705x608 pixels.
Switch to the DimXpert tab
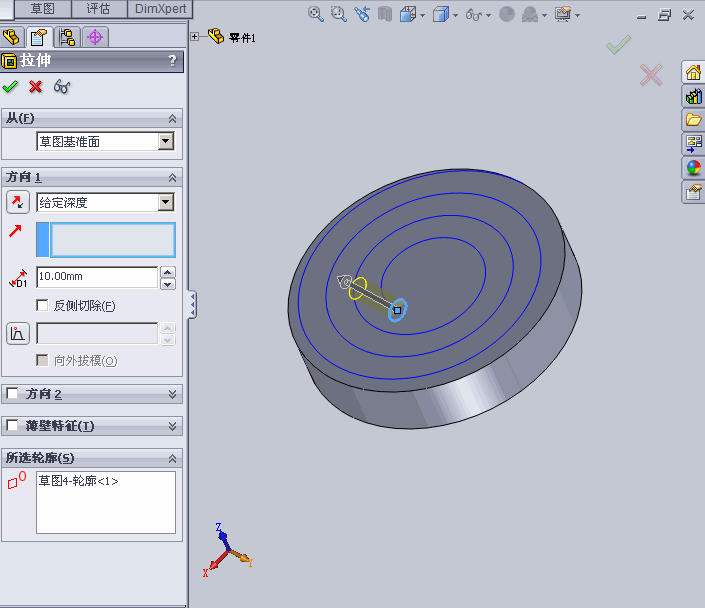click(160, 9)
